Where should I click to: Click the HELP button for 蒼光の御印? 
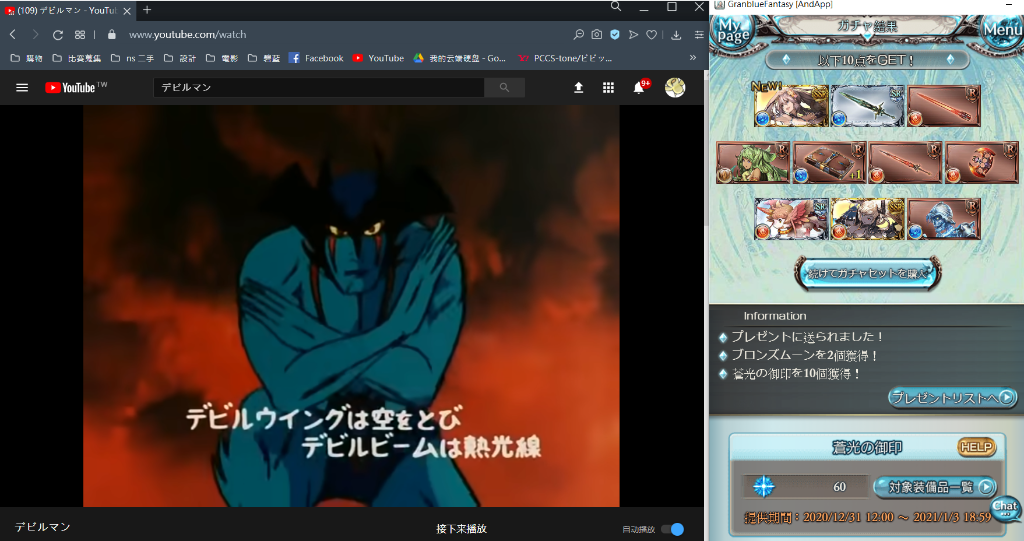976,447
